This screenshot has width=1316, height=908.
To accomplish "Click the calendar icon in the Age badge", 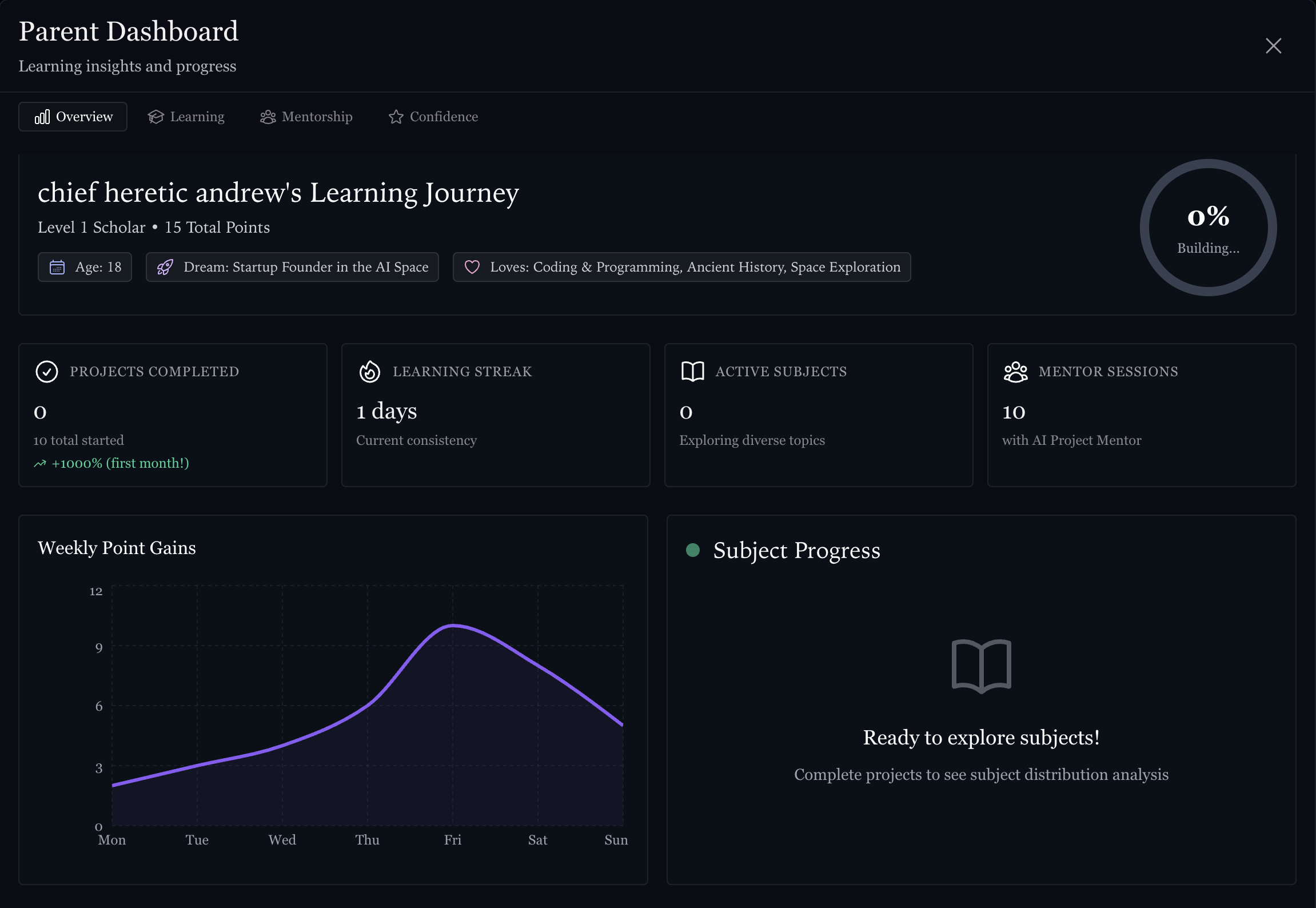I will [58, 267].
